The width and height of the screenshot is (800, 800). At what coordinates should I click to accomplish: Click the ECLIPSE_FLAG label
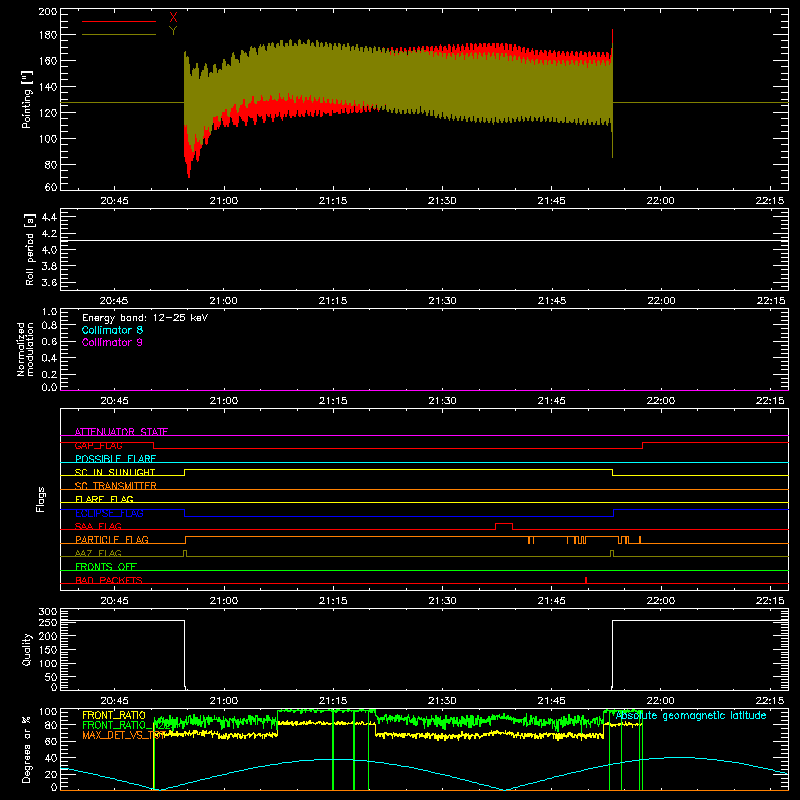109,513
